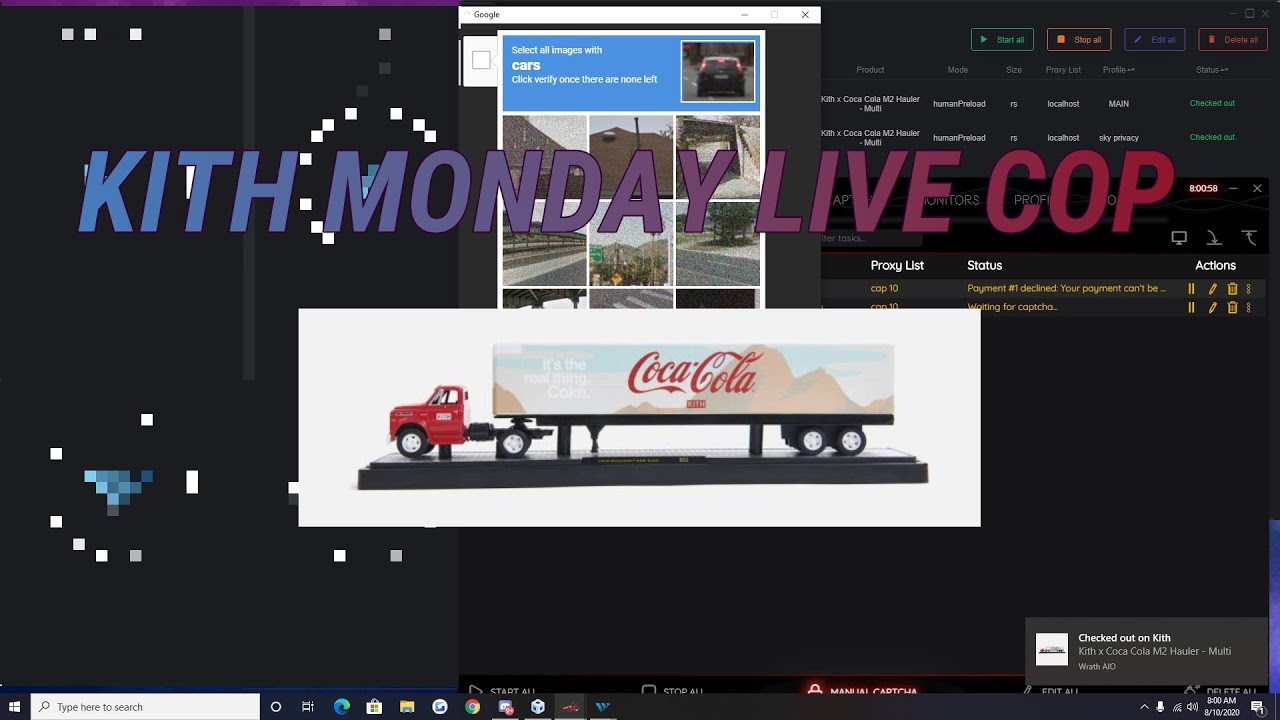The width and height of the screenshot is (1280, 720).
Task: Select the sky privacy profile cell
Action: 1118,138
